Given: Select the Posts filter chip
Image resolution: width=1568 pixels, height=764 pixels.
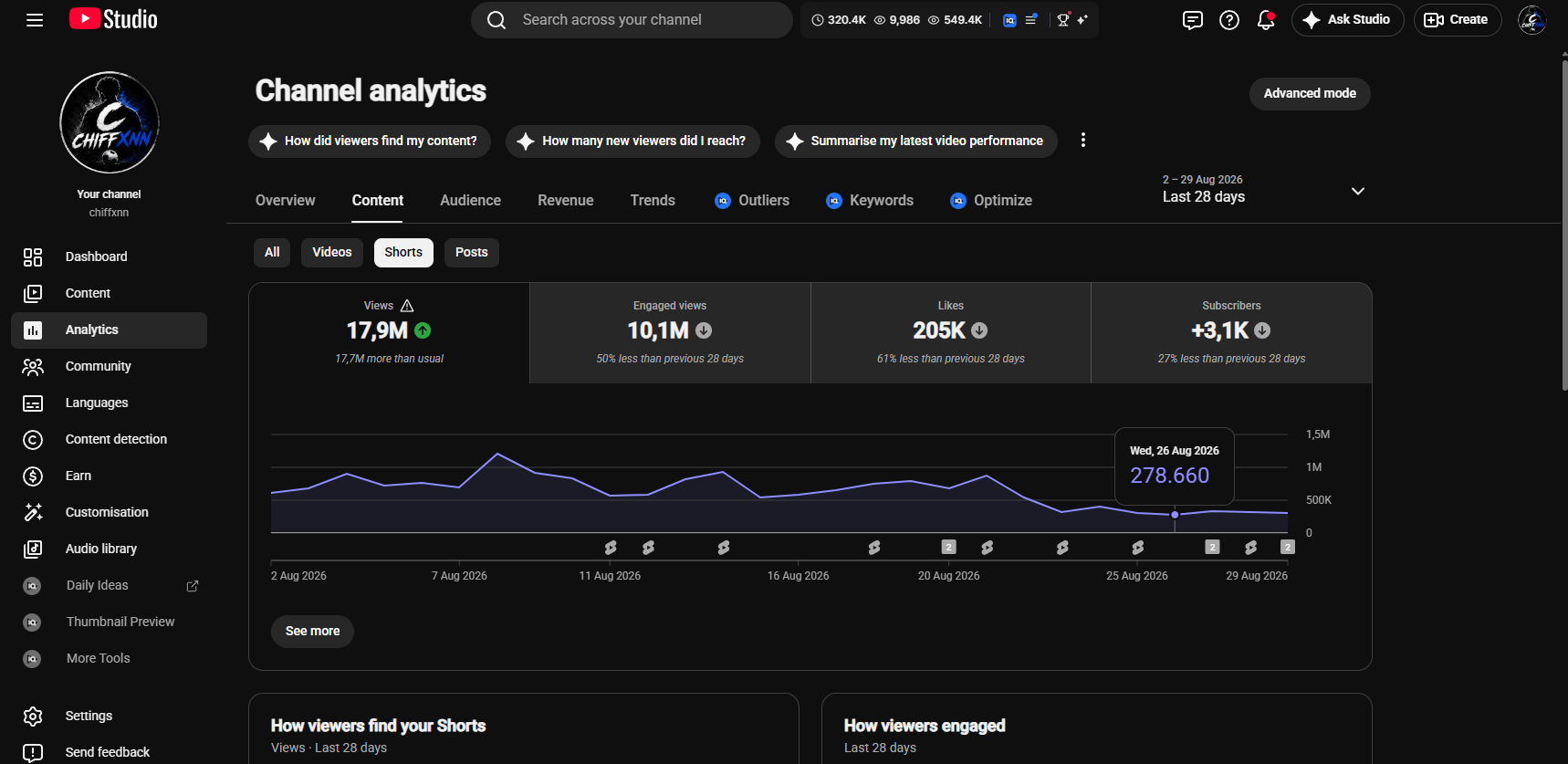Looking at the screenshot, I should (x=472, y=253).
